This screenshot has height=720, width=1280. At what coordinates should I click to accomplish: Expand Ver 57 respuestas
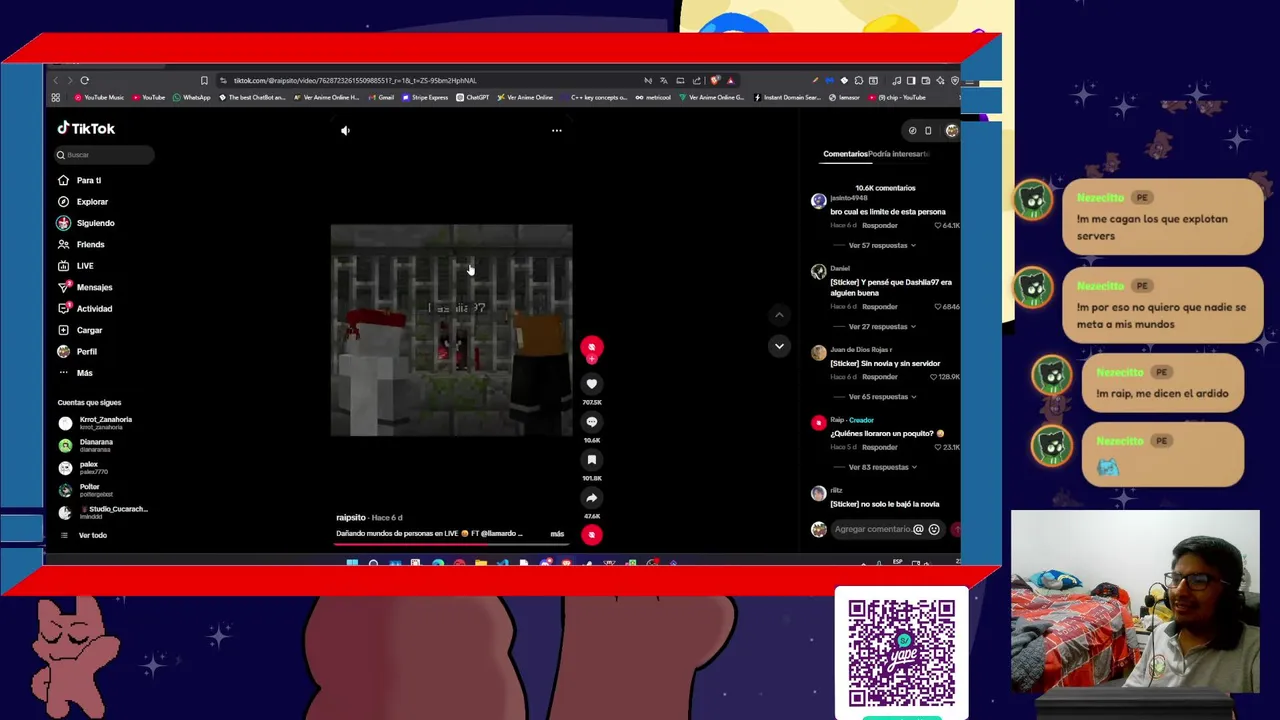click(x=882, y=245)
